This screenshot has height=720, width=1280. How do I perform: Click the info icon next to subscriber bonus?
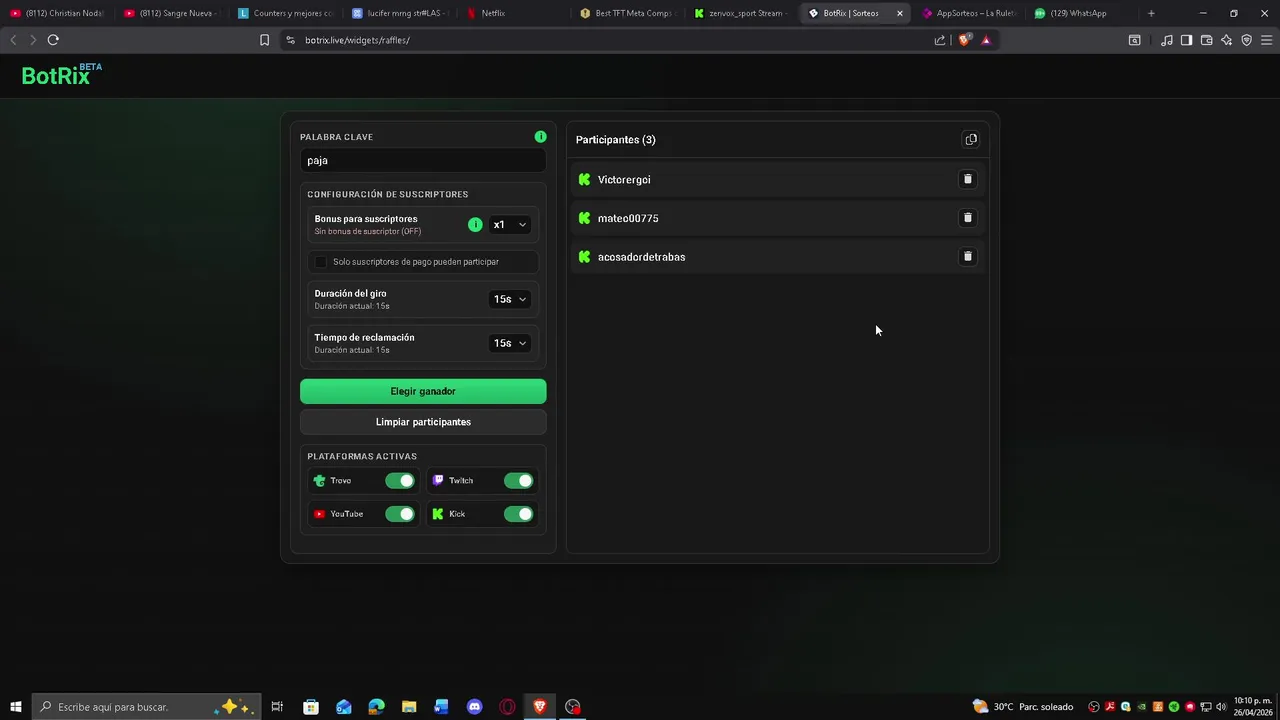475,225
